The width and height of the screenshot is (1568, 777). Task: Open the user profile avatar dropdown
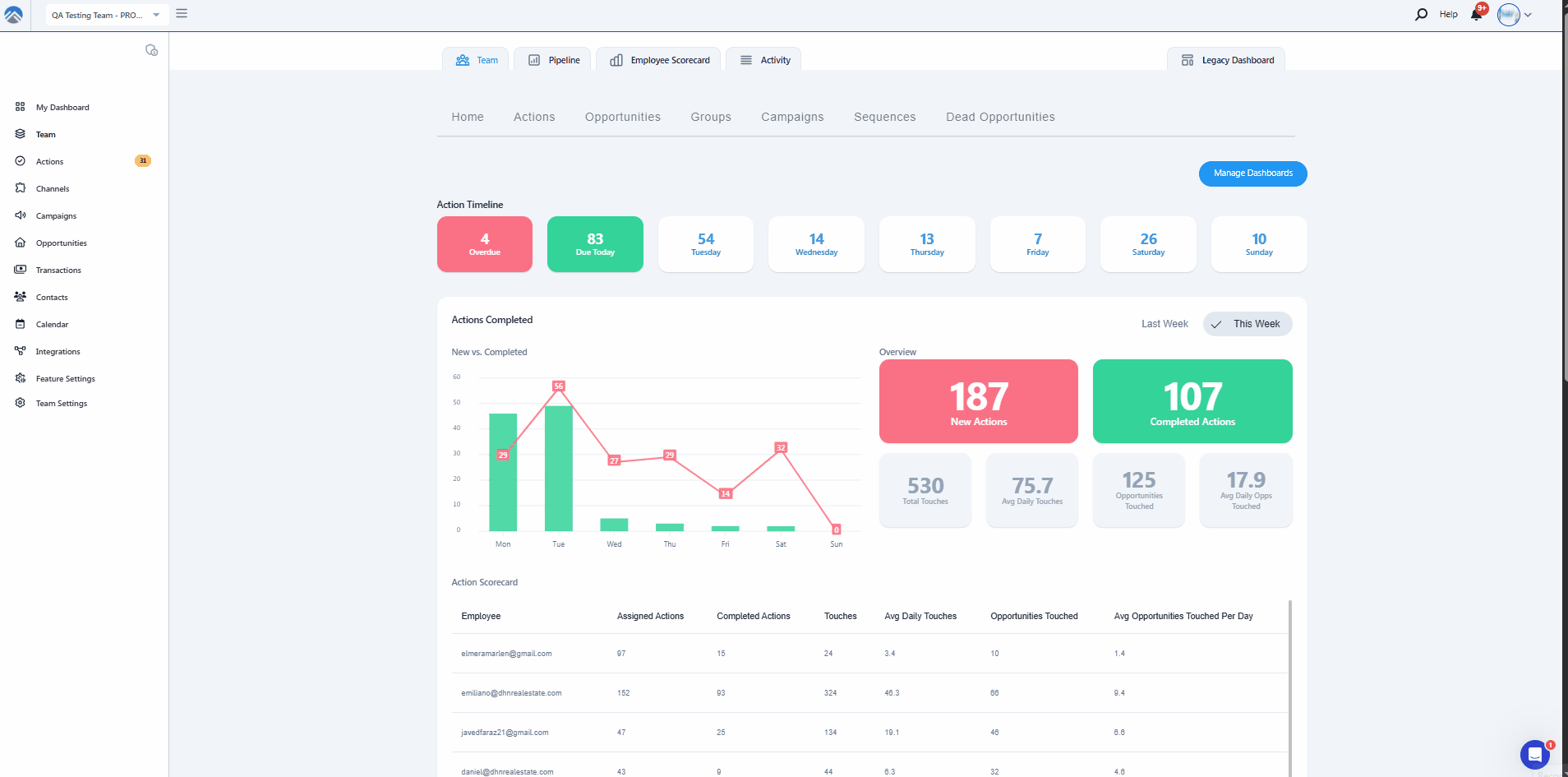(1514, 15)
